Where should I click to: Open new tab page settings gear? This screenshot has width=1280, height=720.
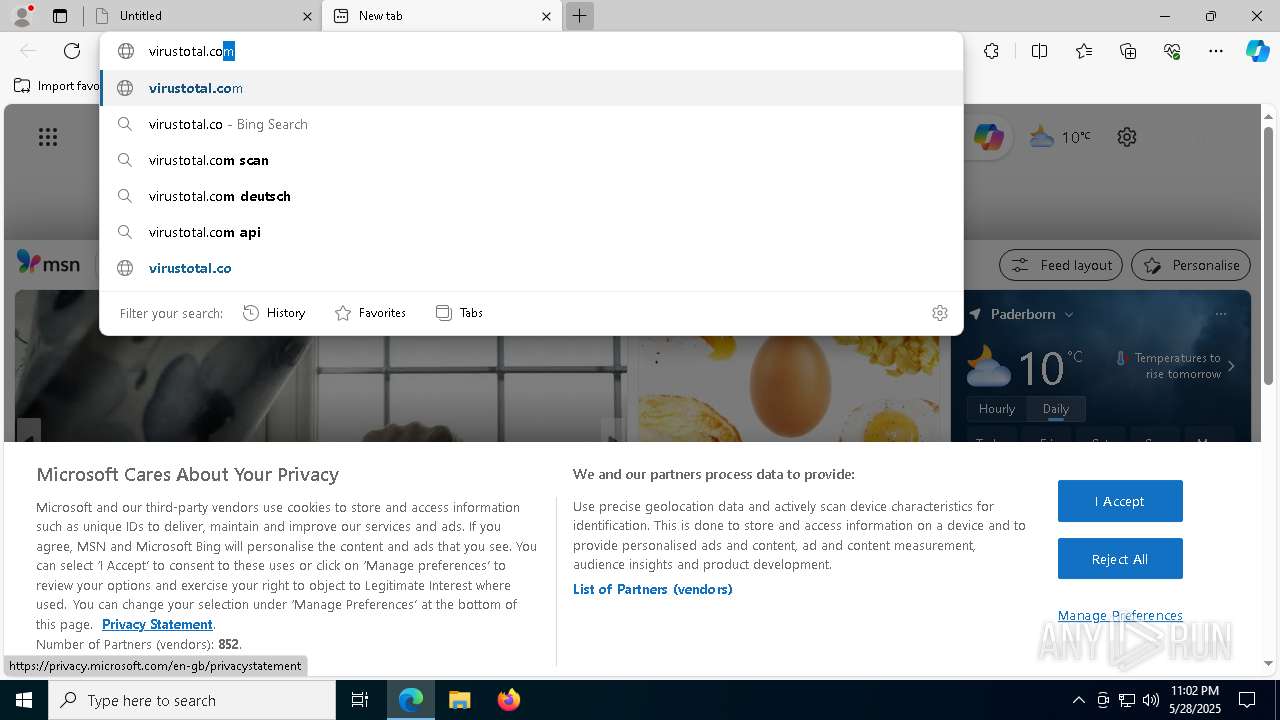click(1127, 137)
